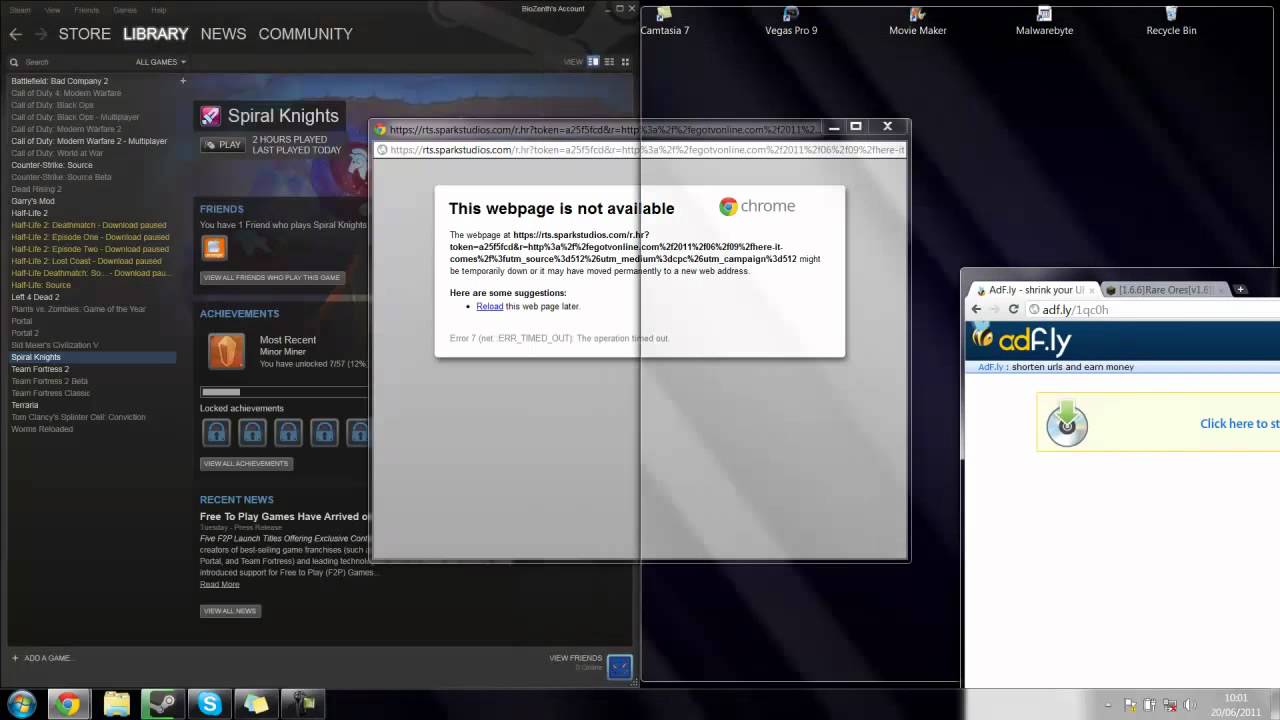Screen dimensions: 1280x720
Task: Switch to the NEWS tab
Action: point(223,34)
